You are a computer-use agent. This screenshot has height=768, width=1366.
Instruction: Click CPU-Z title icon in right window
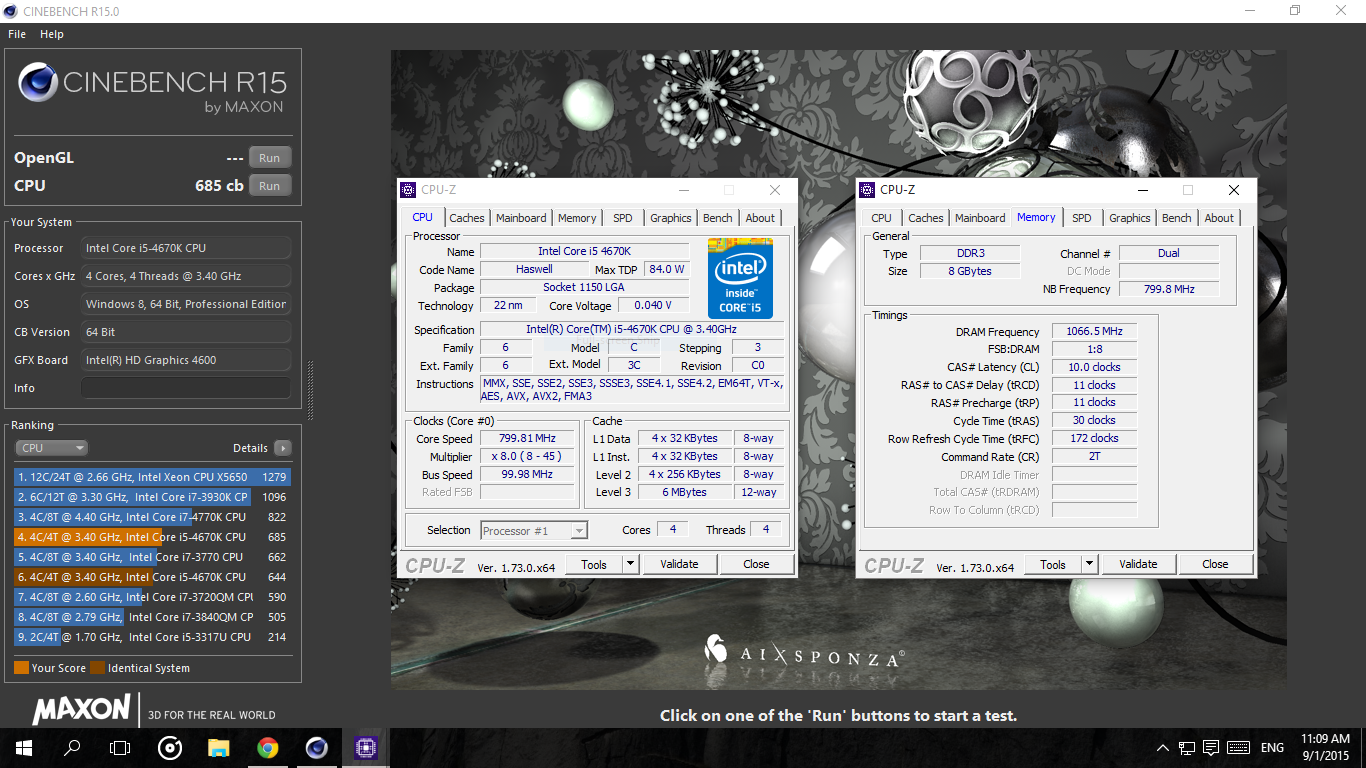(866, 190)
